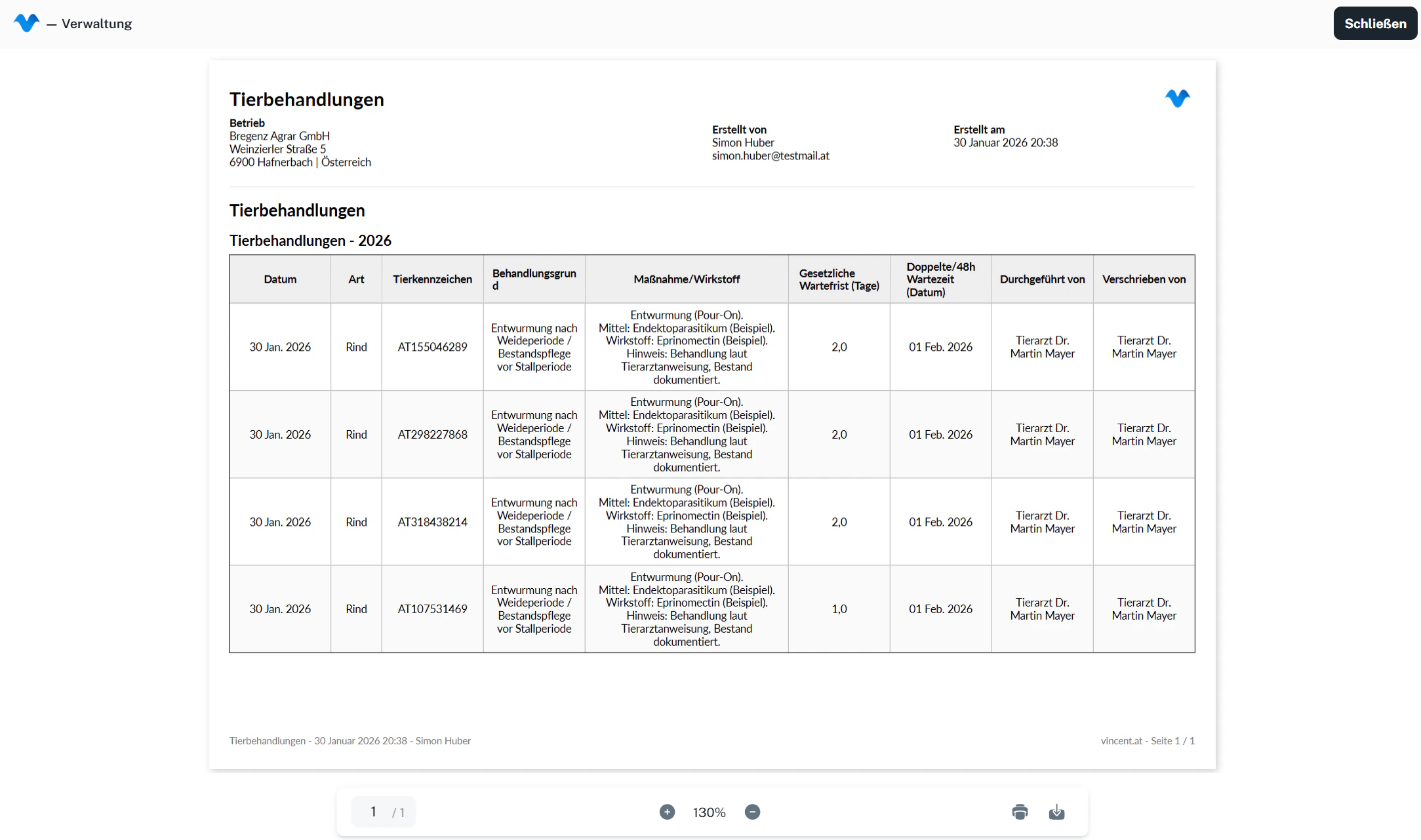Click the current page number field
Image resolution: width=1421 pixels, height=840 pixels.
click(373, 812)
